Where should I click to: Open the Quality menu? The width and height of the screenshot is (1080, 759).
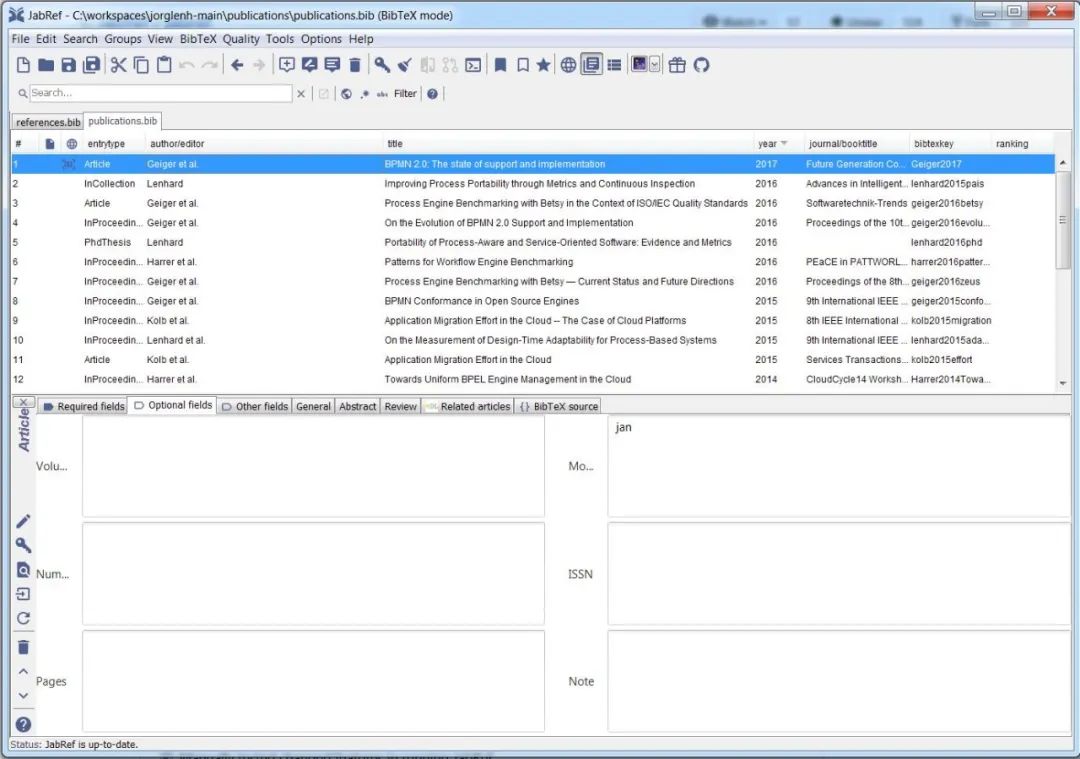point(240,39)
